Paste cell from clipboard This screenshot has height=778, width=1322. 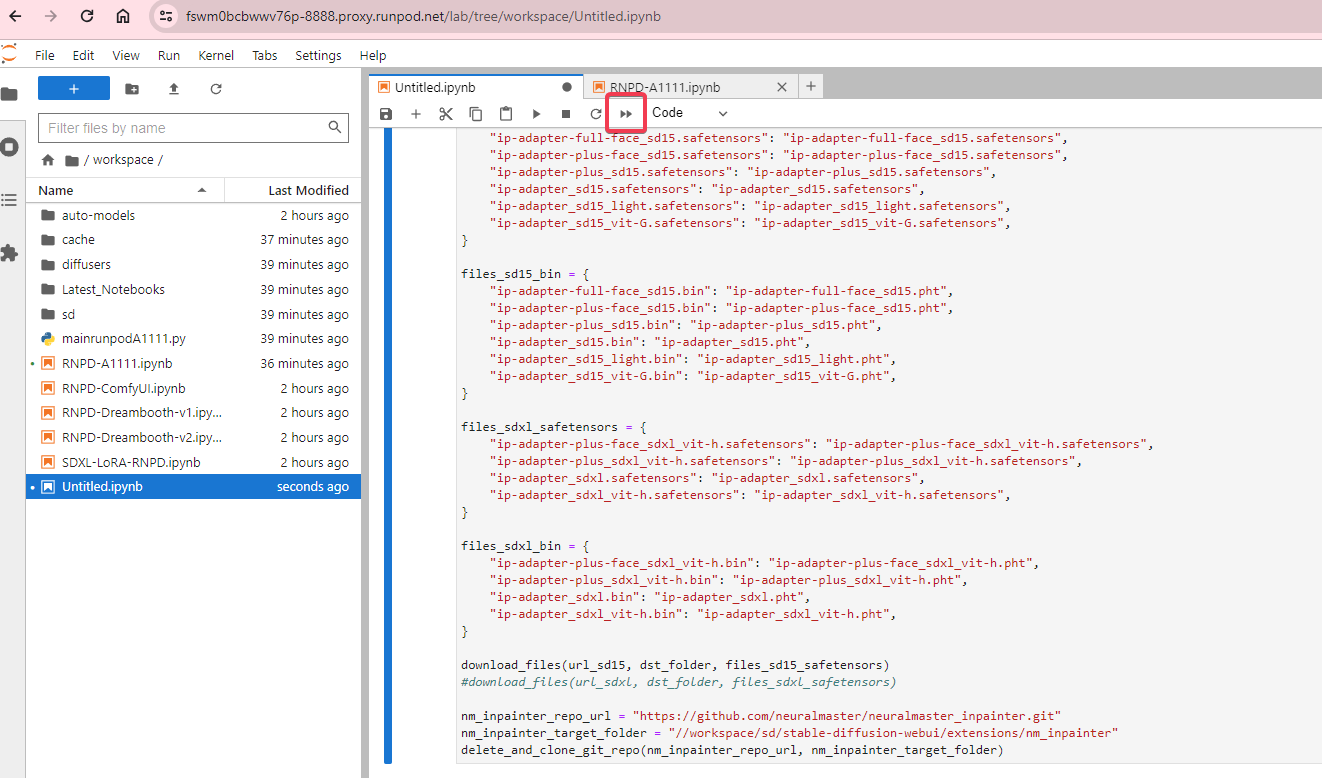[x=506, y=114]
